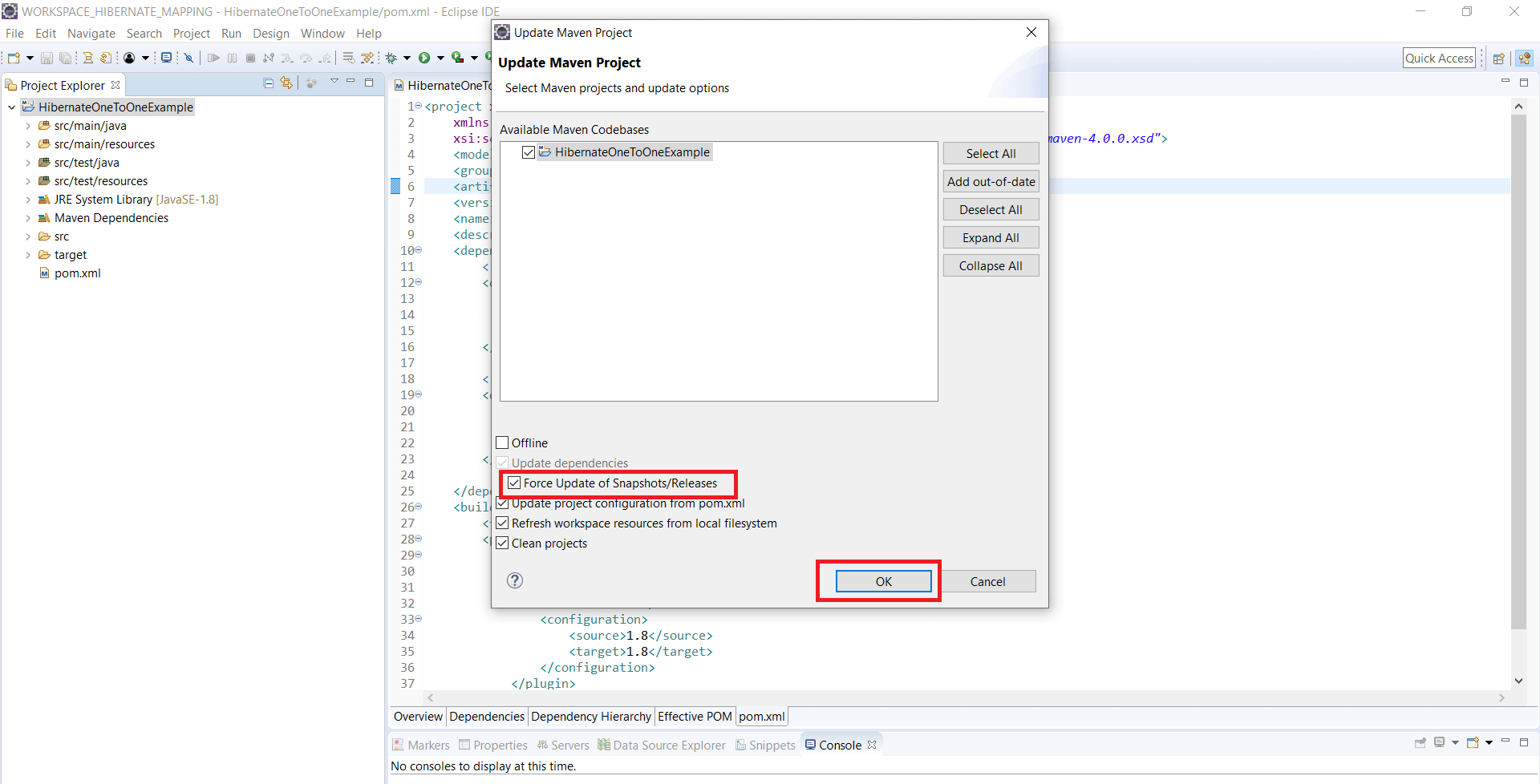Viewport: 1540px width, 784px height.
Task: Toggle the Clean projects checkbox
Action: [x=503, y=543]
